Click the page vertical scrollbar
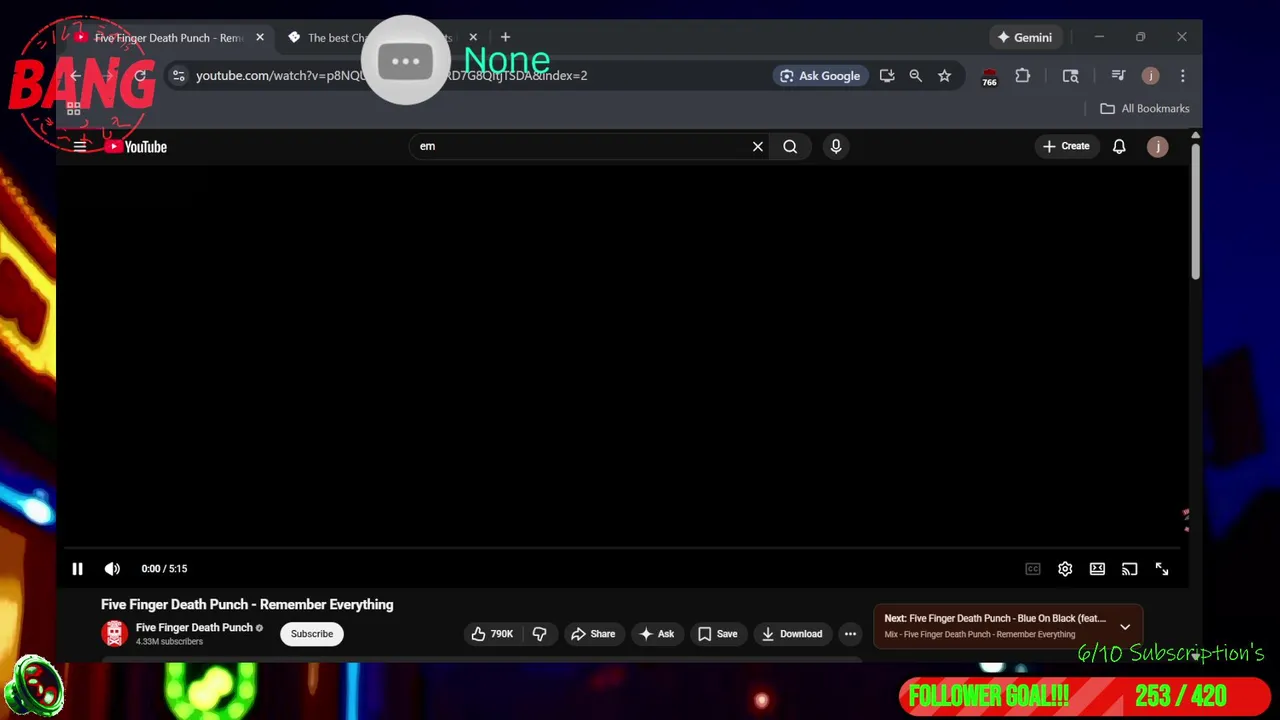 pos(1195,210)
